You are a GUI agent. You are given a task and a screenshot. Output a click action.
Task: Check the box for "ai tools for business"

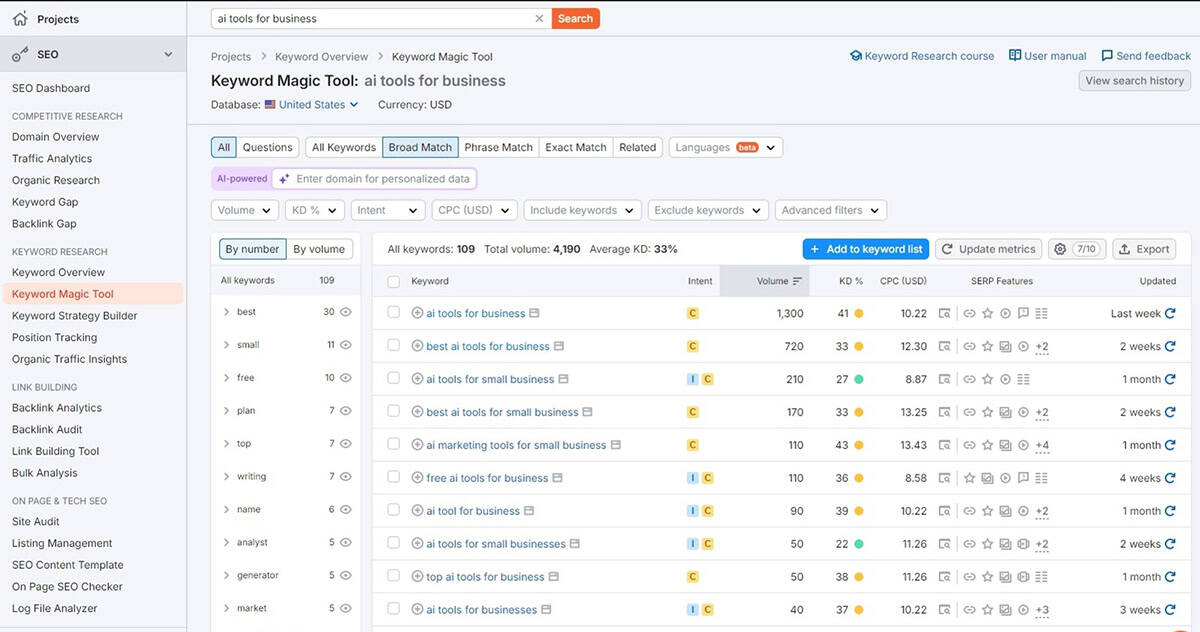pos(394,313)
